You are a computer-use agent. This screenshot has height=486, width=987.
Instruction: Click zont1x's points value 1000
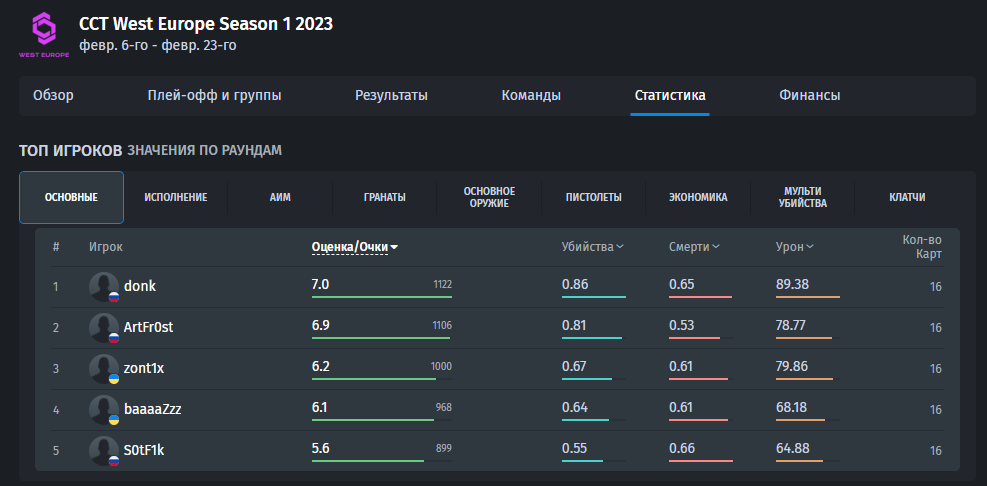tap(441, 366)
